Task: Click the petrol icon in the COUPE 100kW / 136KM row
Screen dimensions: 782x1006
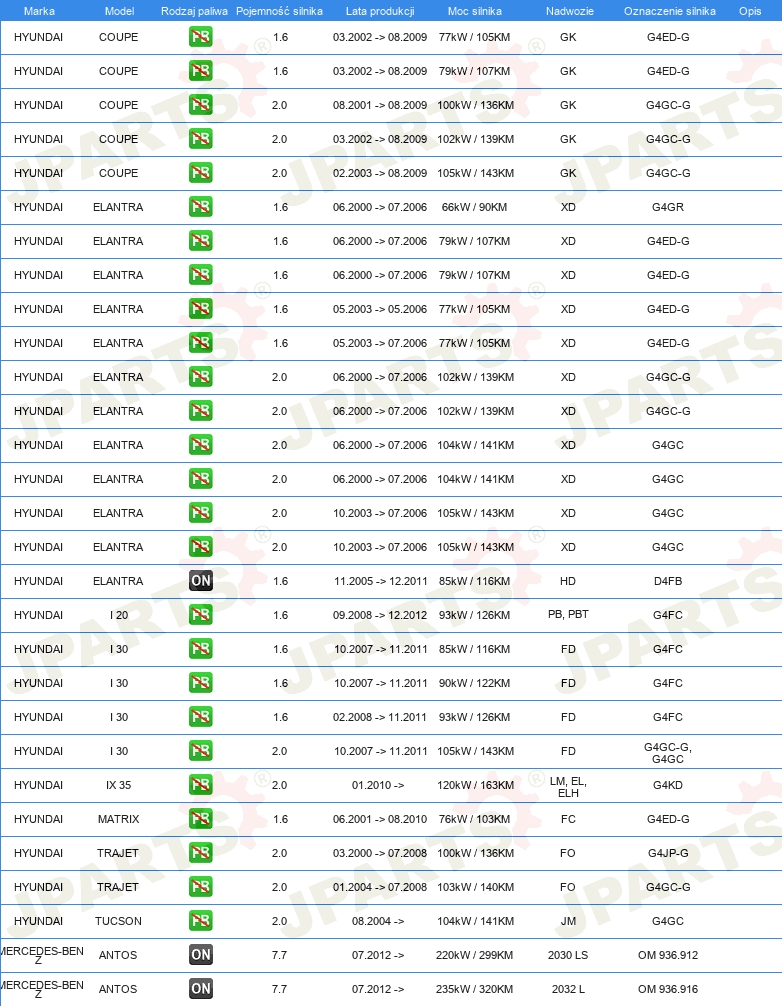Action: 201,105
